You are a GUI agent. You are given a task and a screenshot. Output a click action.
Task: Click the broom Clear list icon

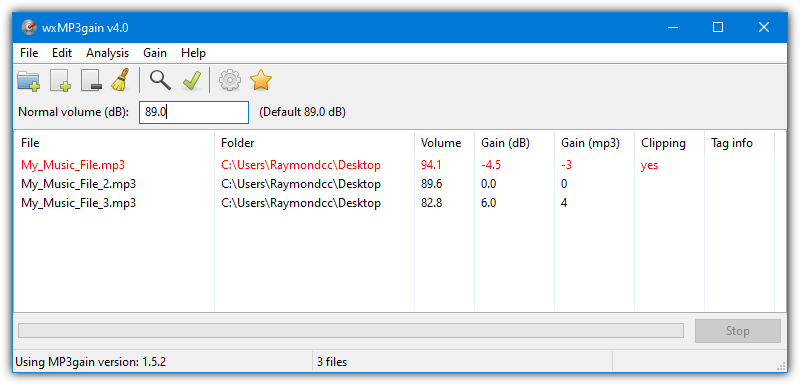click(x=120, y=80)
